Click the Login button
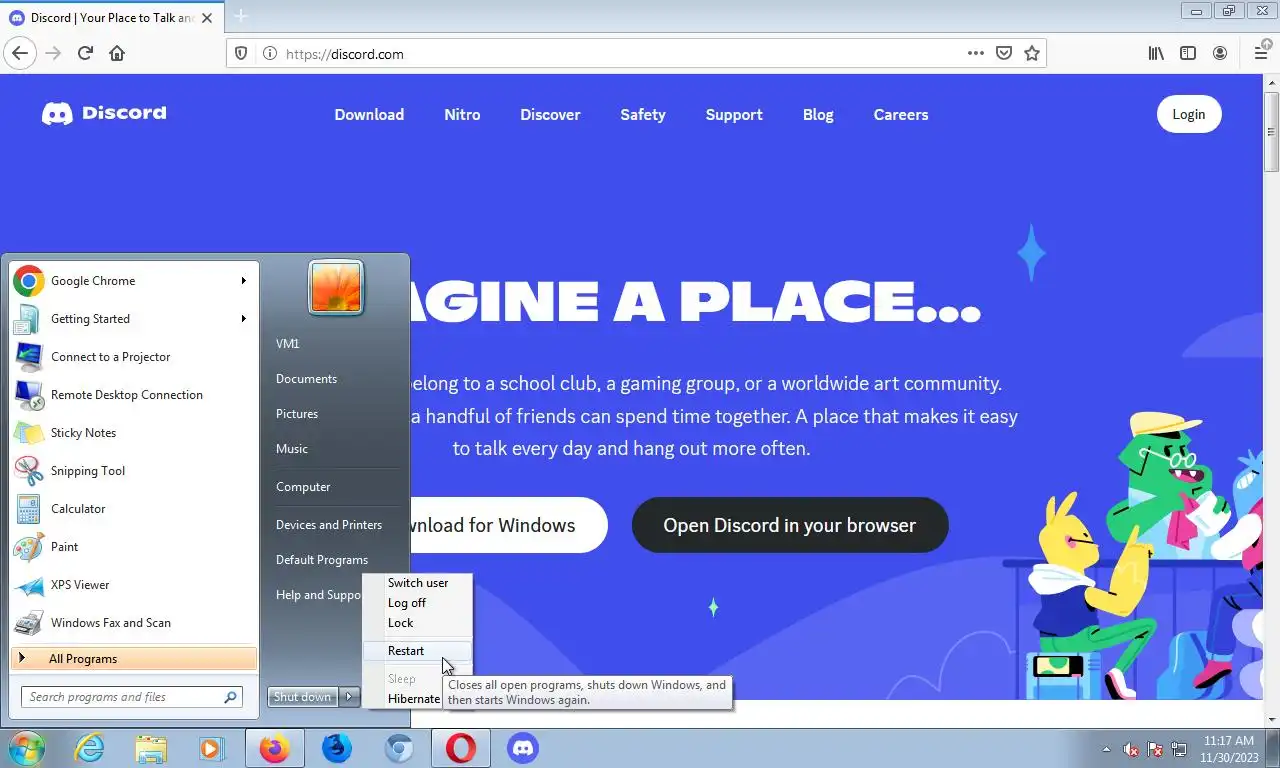The width and height of the screenshot is (1280, 768). (1189, 114)
